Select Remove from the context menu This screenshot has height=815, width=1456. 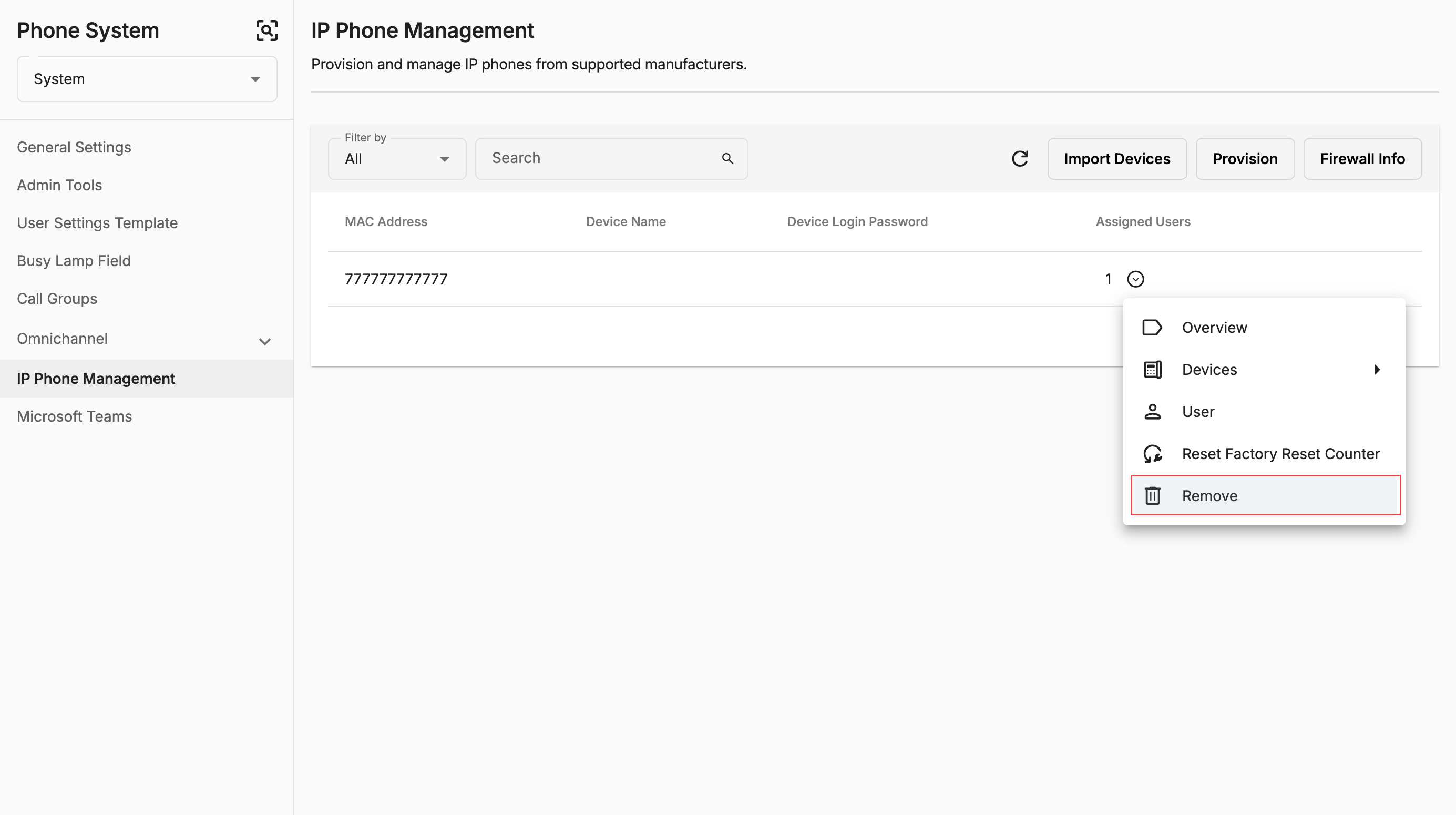(1265, 496)
